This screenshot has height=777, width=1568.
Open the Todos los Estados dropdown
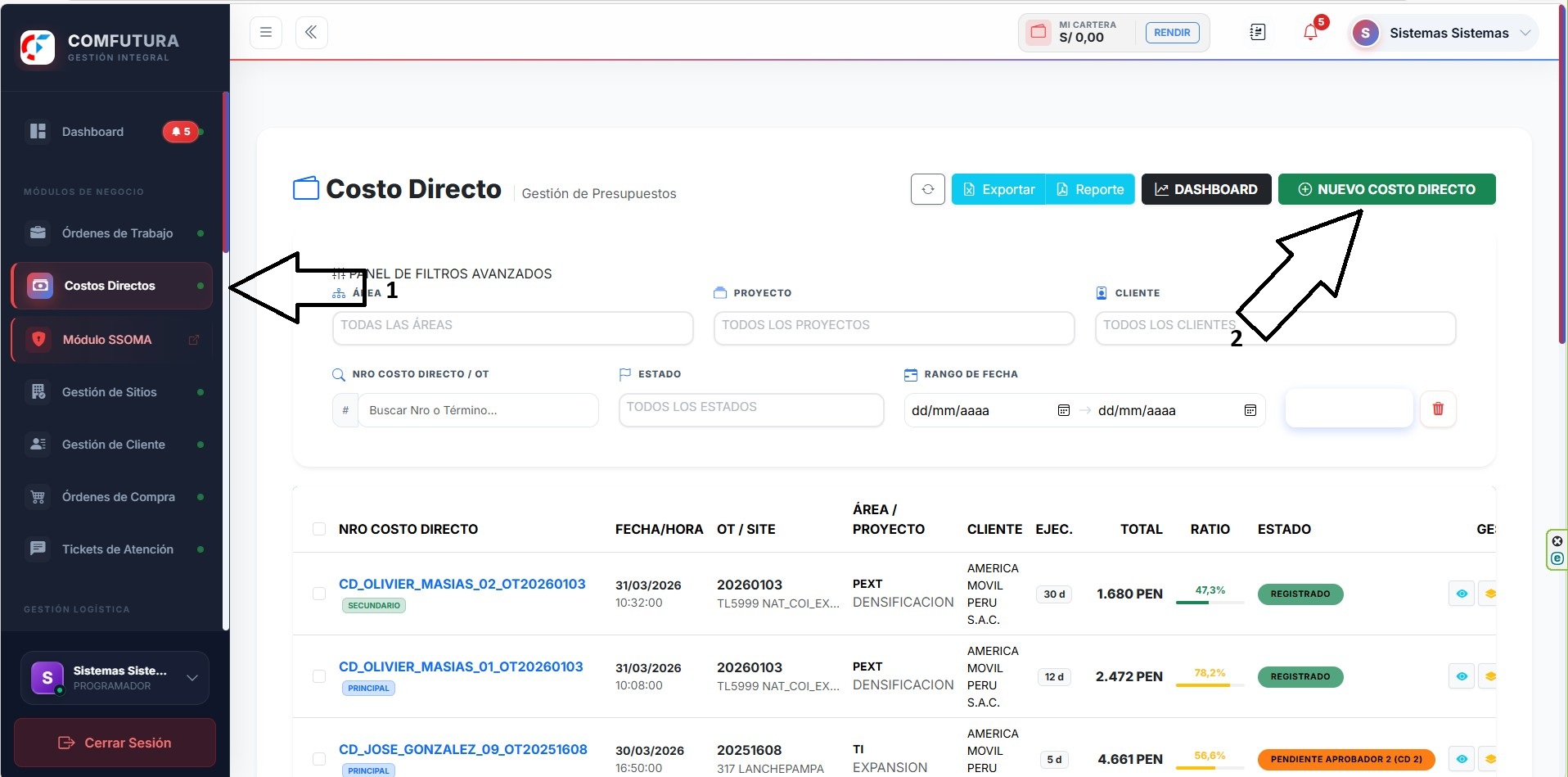click(751, 409)
